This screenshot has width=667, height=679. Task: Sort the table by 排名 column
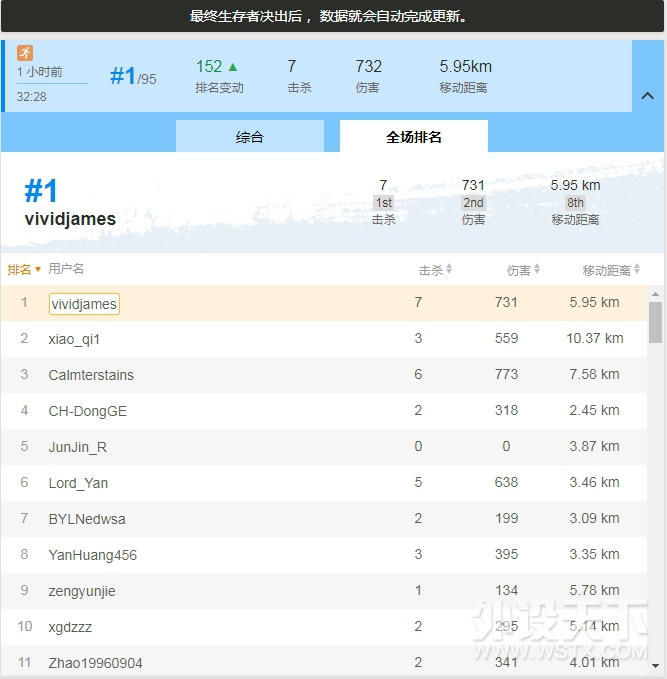tap(24, 270)
